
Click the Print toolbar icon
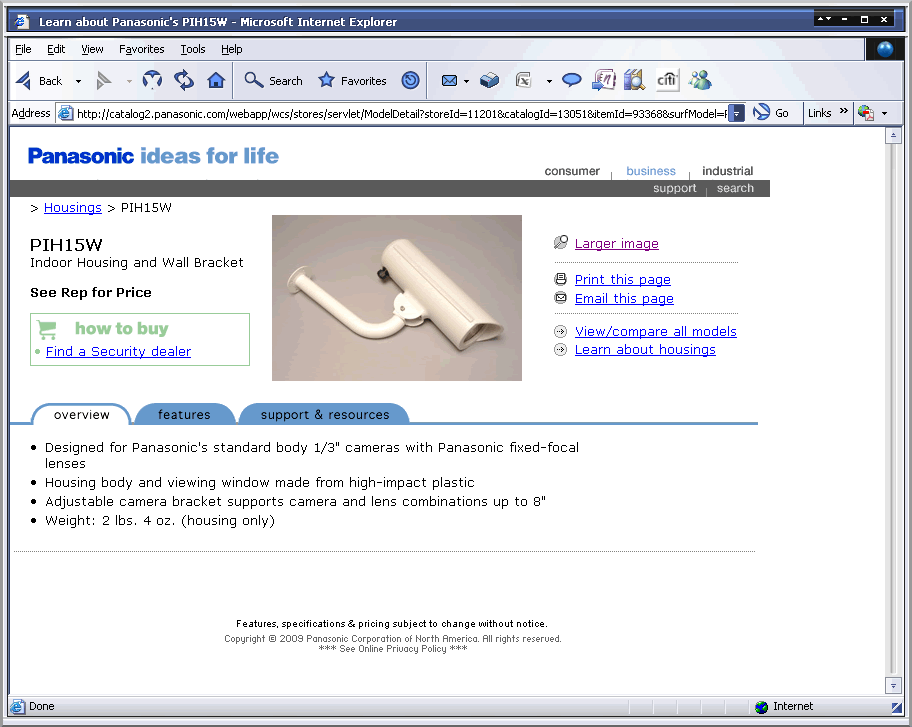(x=489, y=80)
